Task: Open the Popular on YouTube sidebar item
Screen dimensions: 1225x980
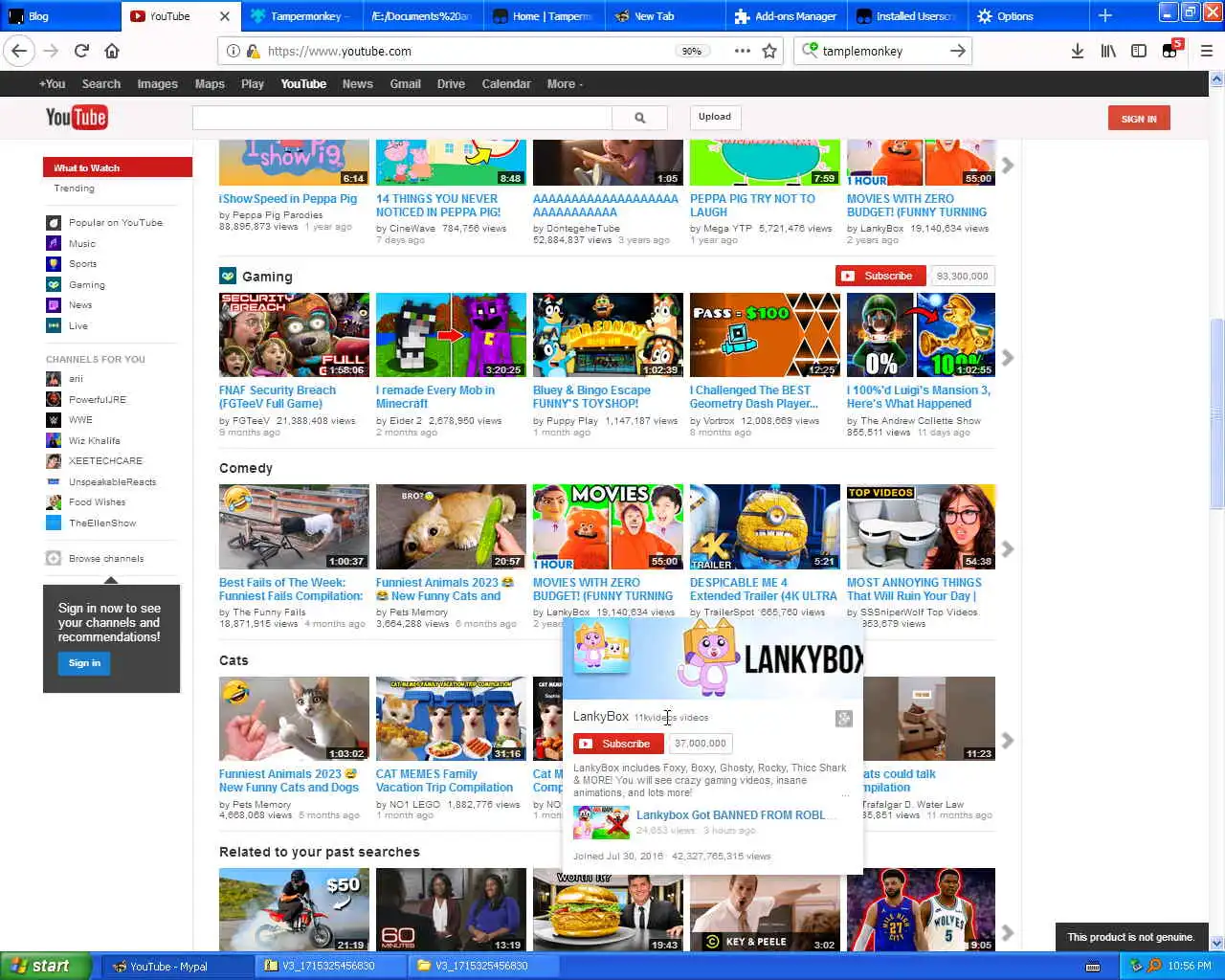Action: point(105,222)
